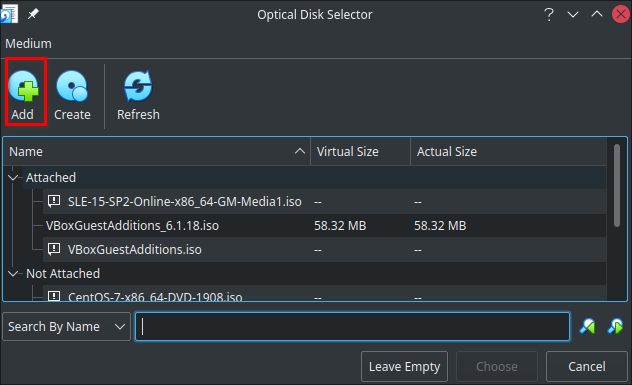Viewport: 632px width, 385px height.
Task: Collapse the Not Attached group
Action: pyautogui.click(x=13, y=274)
